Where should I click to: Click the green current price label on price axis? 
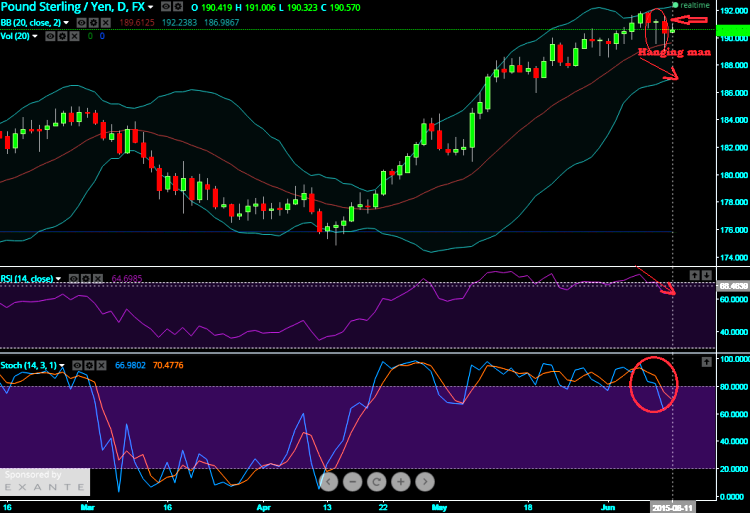pos(733,30)
